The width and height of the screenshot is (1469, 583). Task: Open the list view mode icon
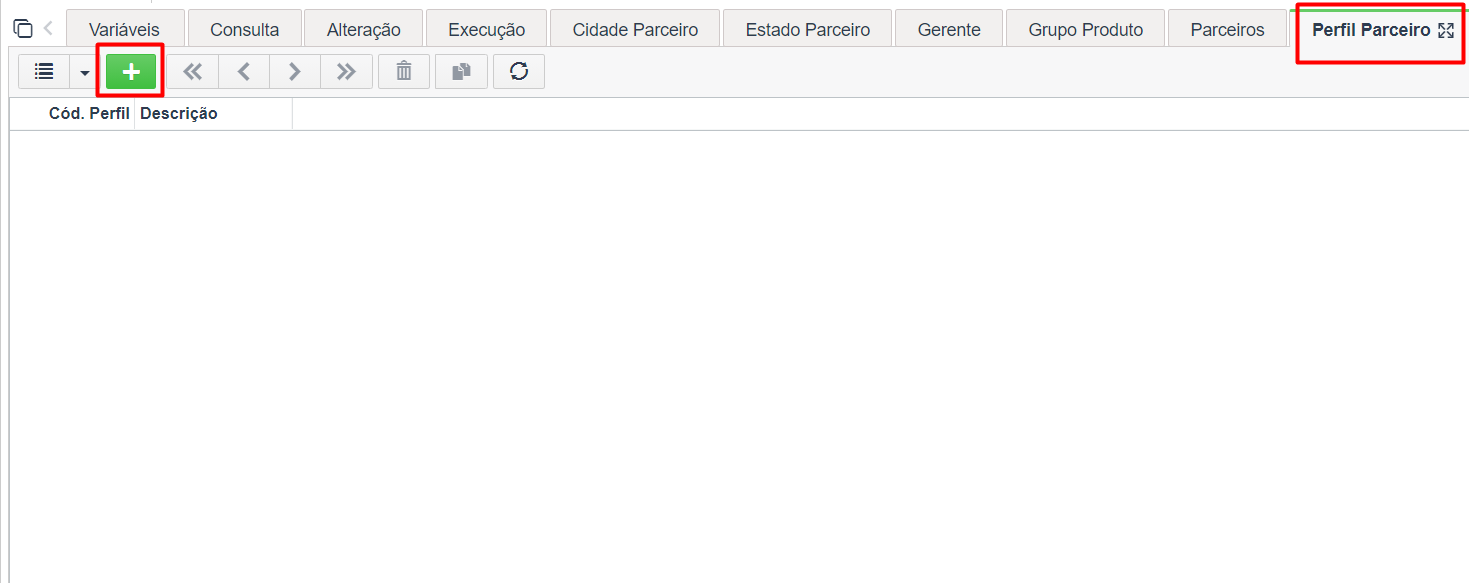pyautogui.click(x=44, y=72)
